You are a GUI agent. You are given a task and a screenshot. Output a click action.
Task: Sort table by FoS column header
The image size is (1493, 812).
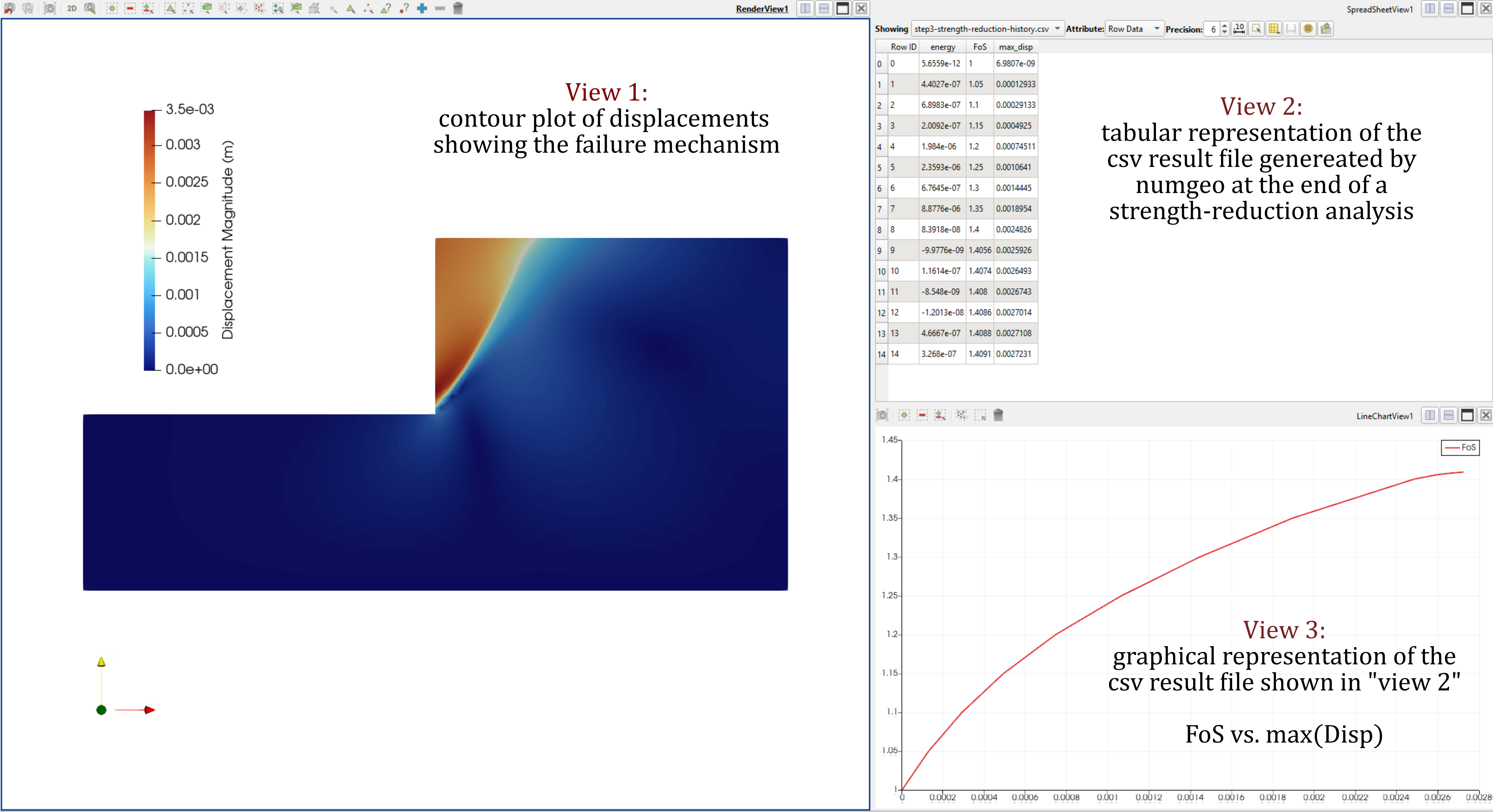tap(979, 47)
